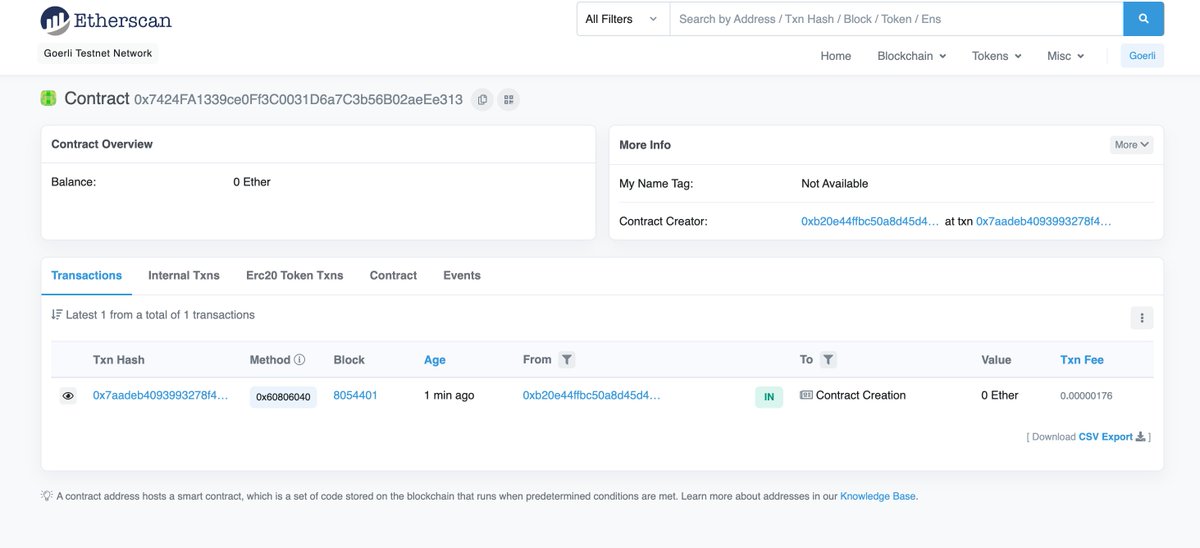Download CSV Export
1200x548 pixels.
1105,437
